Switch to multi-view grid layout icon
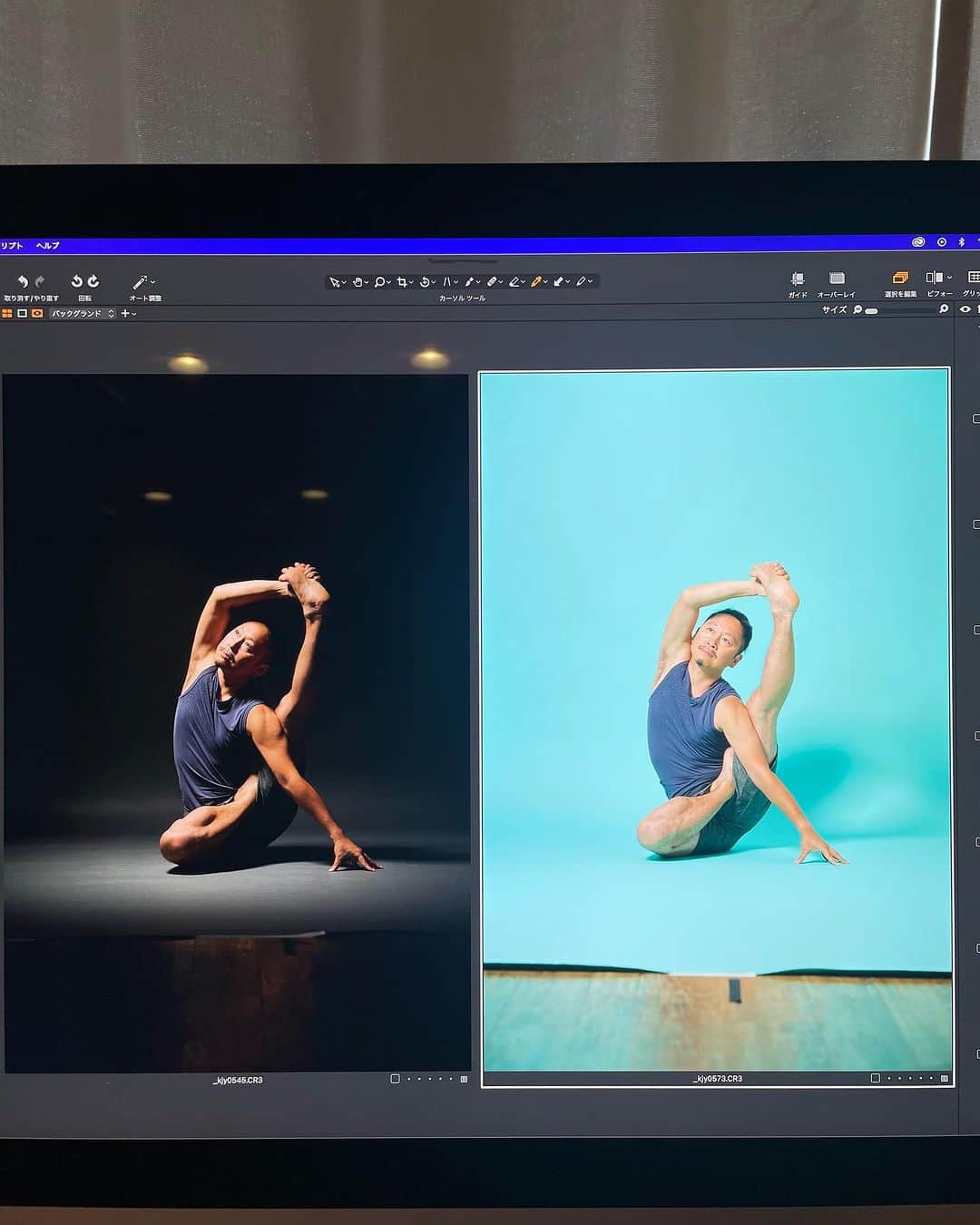 pyautogui.click(x=7, y=313)
